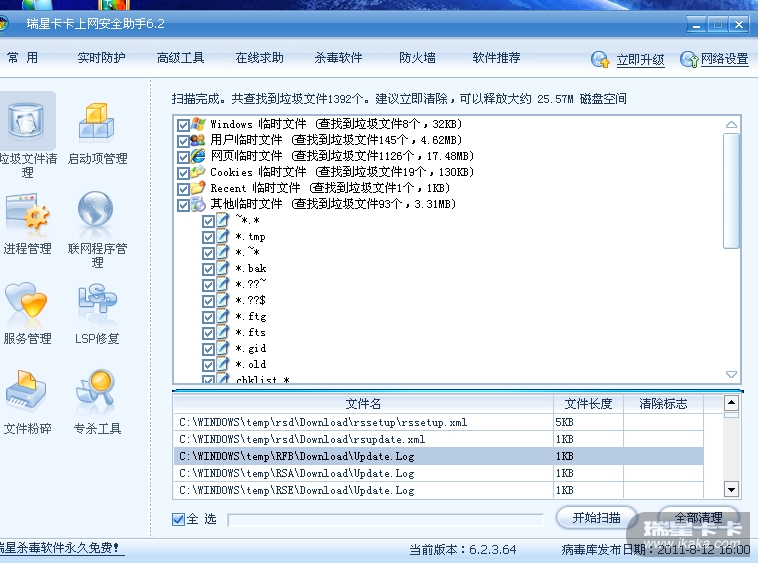Select the RSA\Download\Update.Log row

[438, 473]
